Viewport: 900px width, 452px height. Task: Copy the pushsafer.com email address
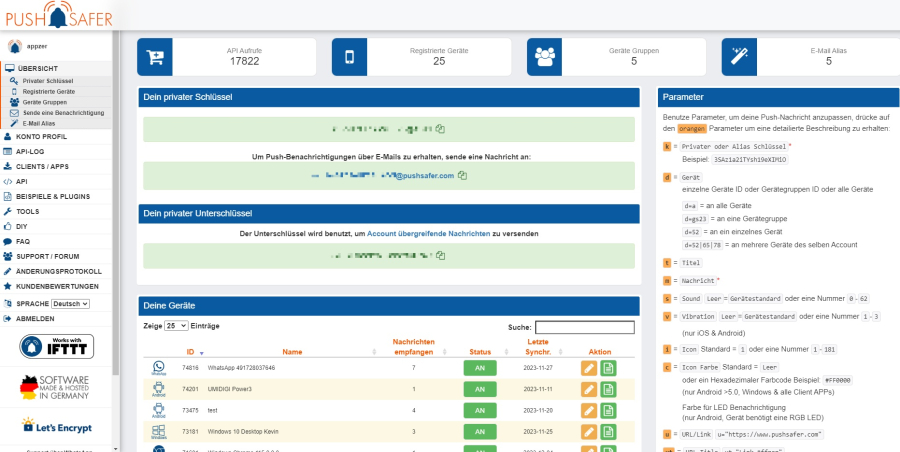[x=462, y=176]
